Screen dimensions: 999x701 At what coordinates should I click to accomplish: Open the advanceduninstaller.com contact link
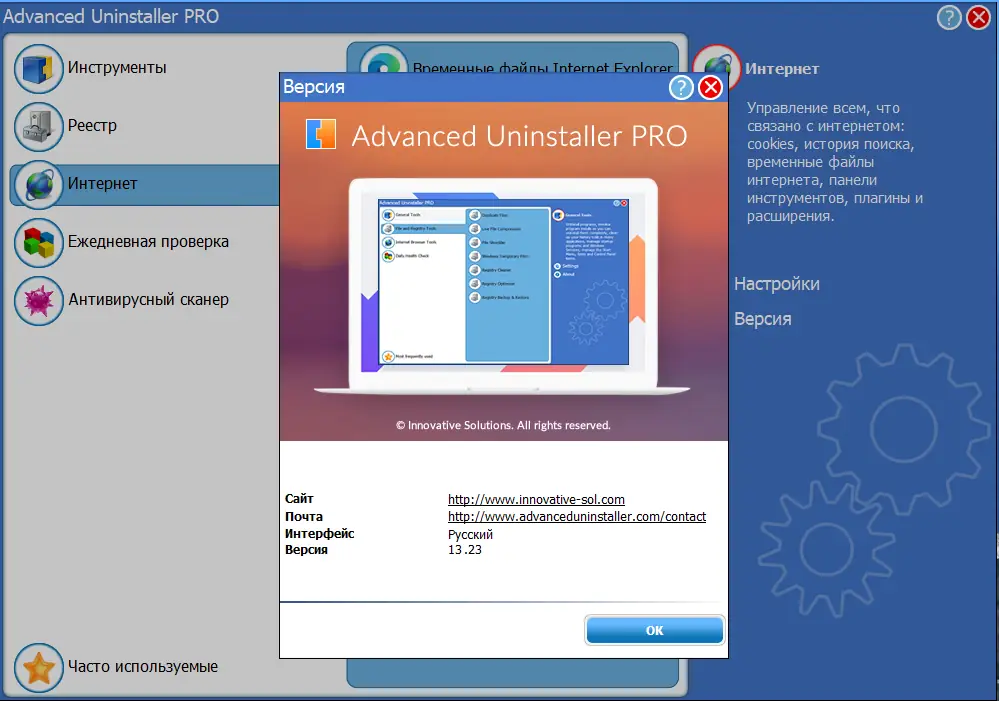576,516
